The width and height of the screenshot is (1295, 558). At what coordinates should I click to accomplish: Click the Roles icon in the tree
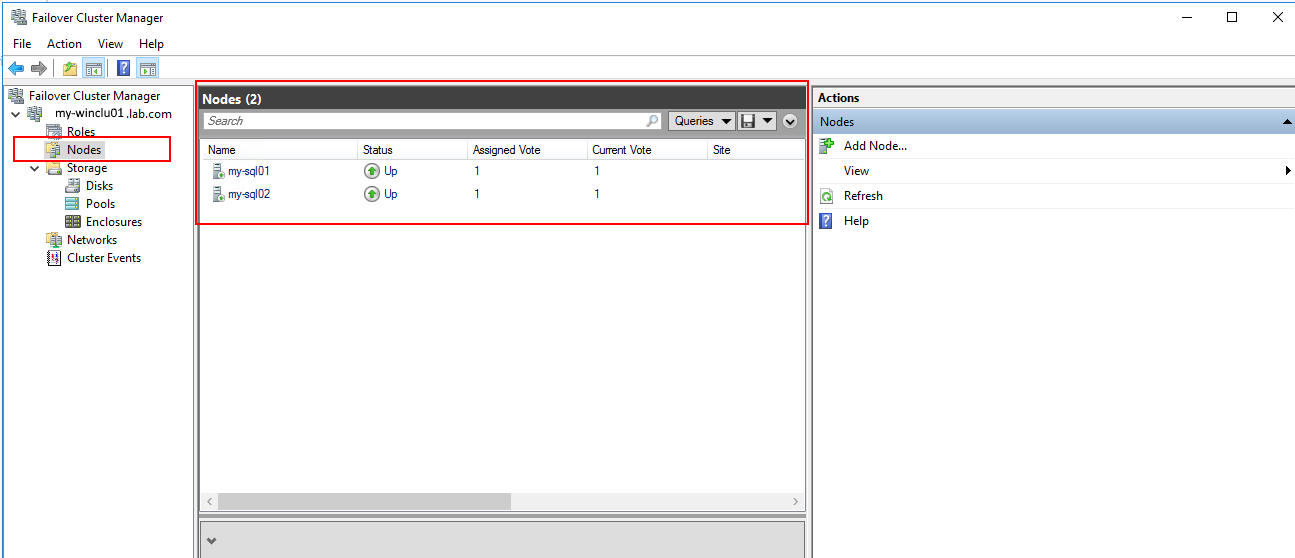coord(54,132)
